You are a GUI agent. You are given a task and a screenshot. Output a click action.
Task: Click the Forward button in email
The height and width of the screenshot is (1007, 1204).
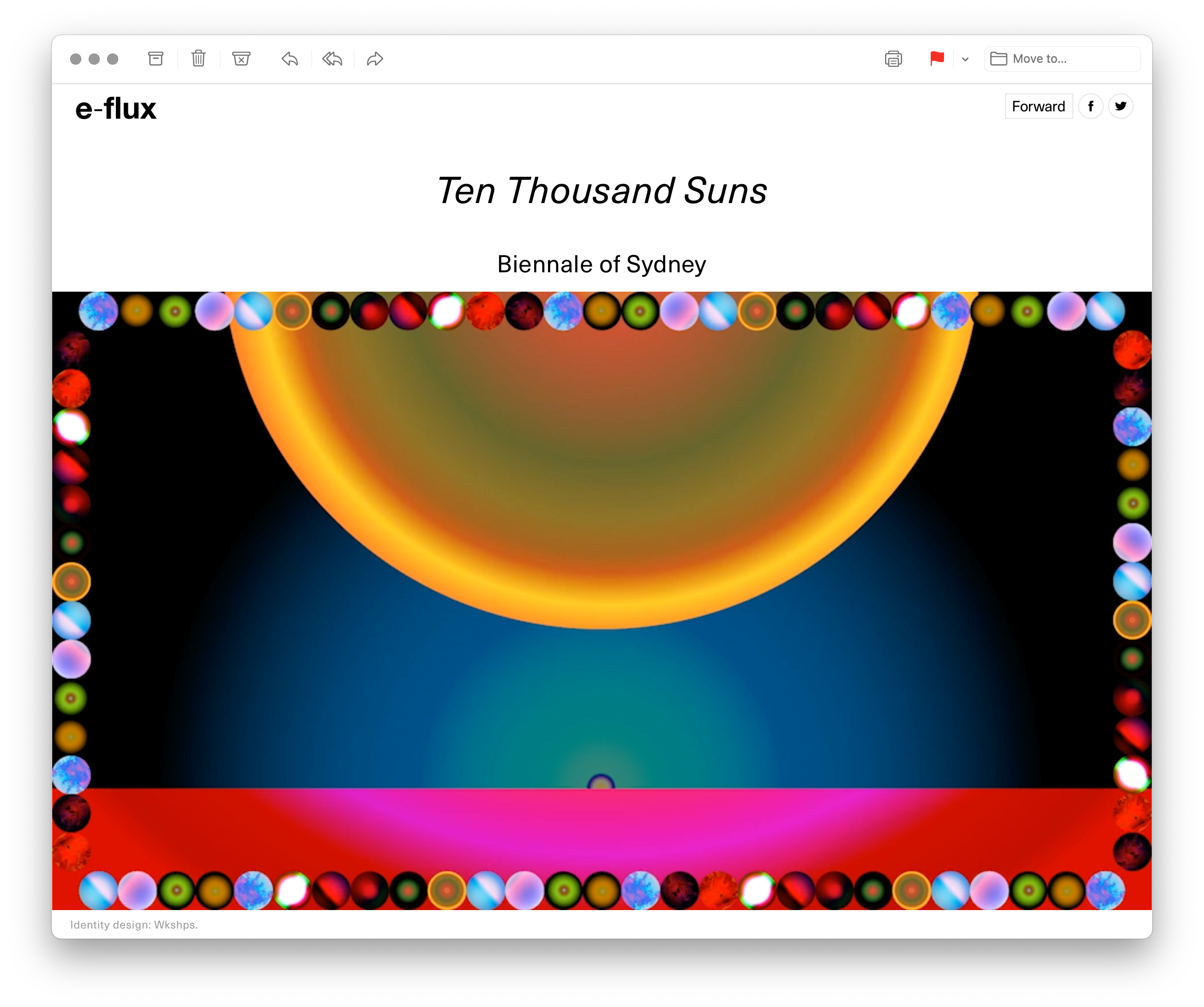pos(1038,107)
